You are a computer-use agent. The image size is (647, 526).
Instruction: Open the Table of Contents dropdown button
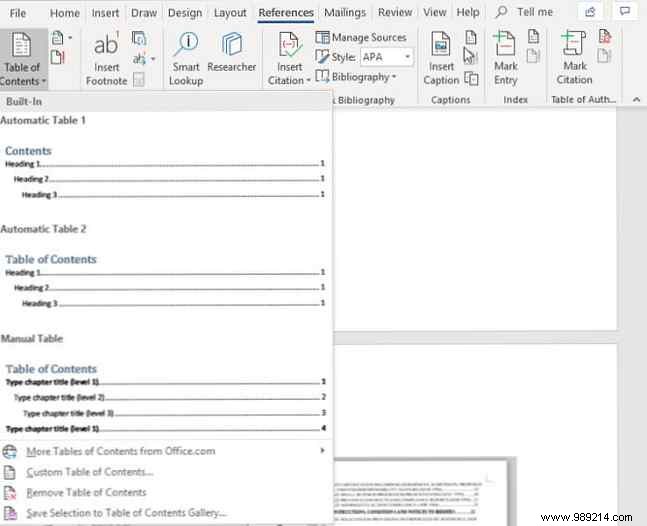pos(23,59)
